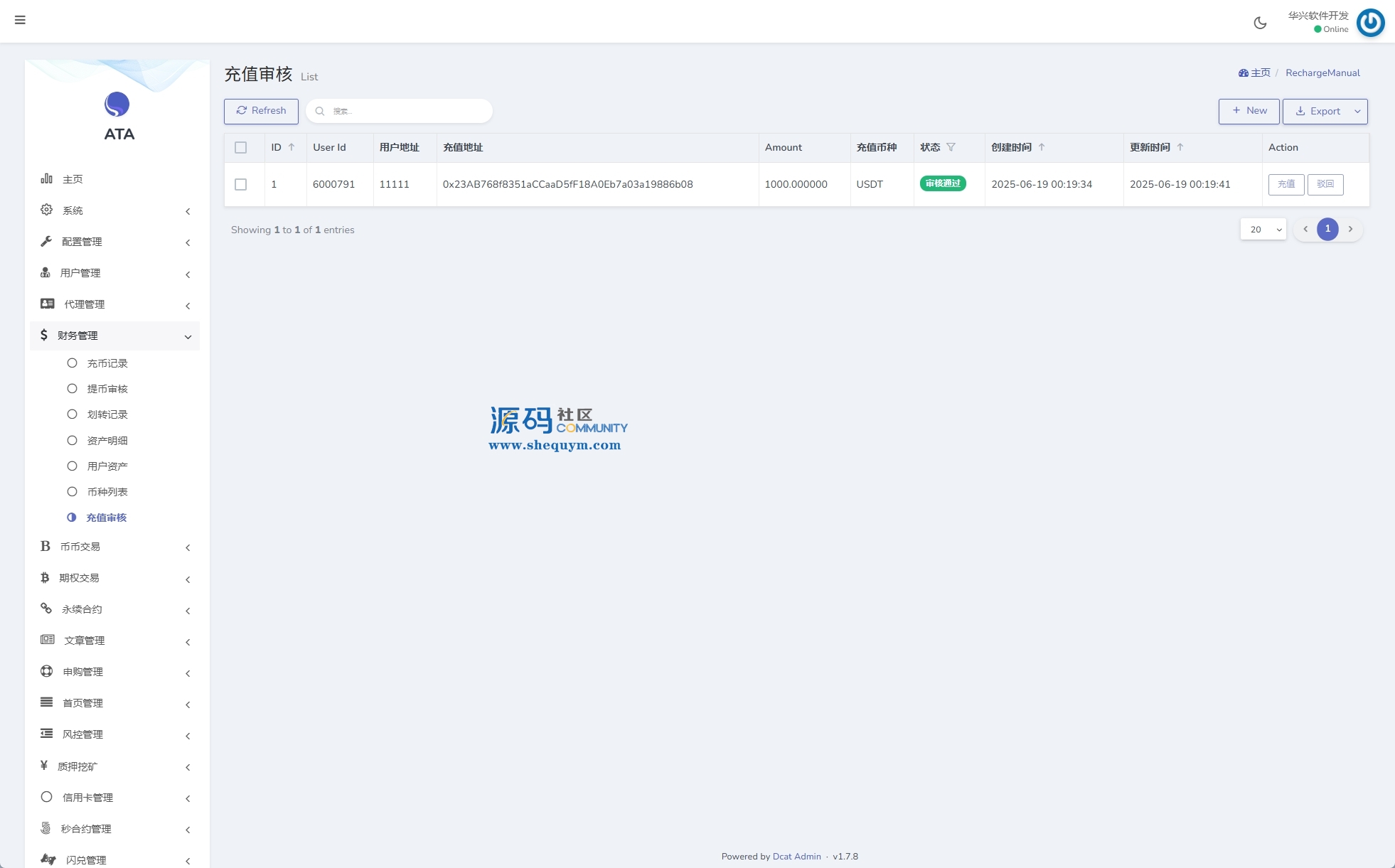1395x868 pixels.
Task: Click the Refresh button
Action: [x=261, y=111]
